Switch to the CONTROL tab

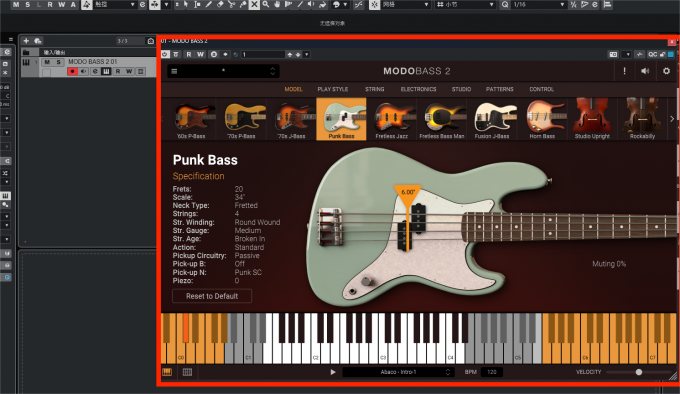(542, 89)
